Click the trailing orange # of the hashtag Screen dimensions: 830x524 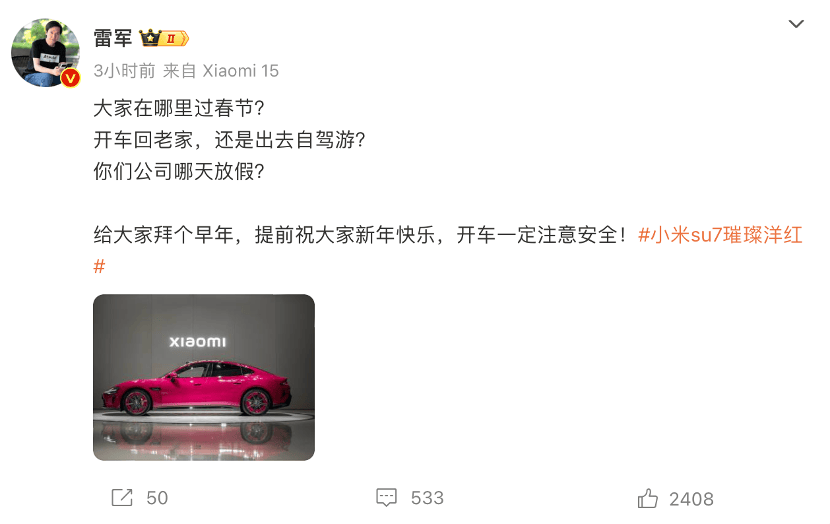99,266
